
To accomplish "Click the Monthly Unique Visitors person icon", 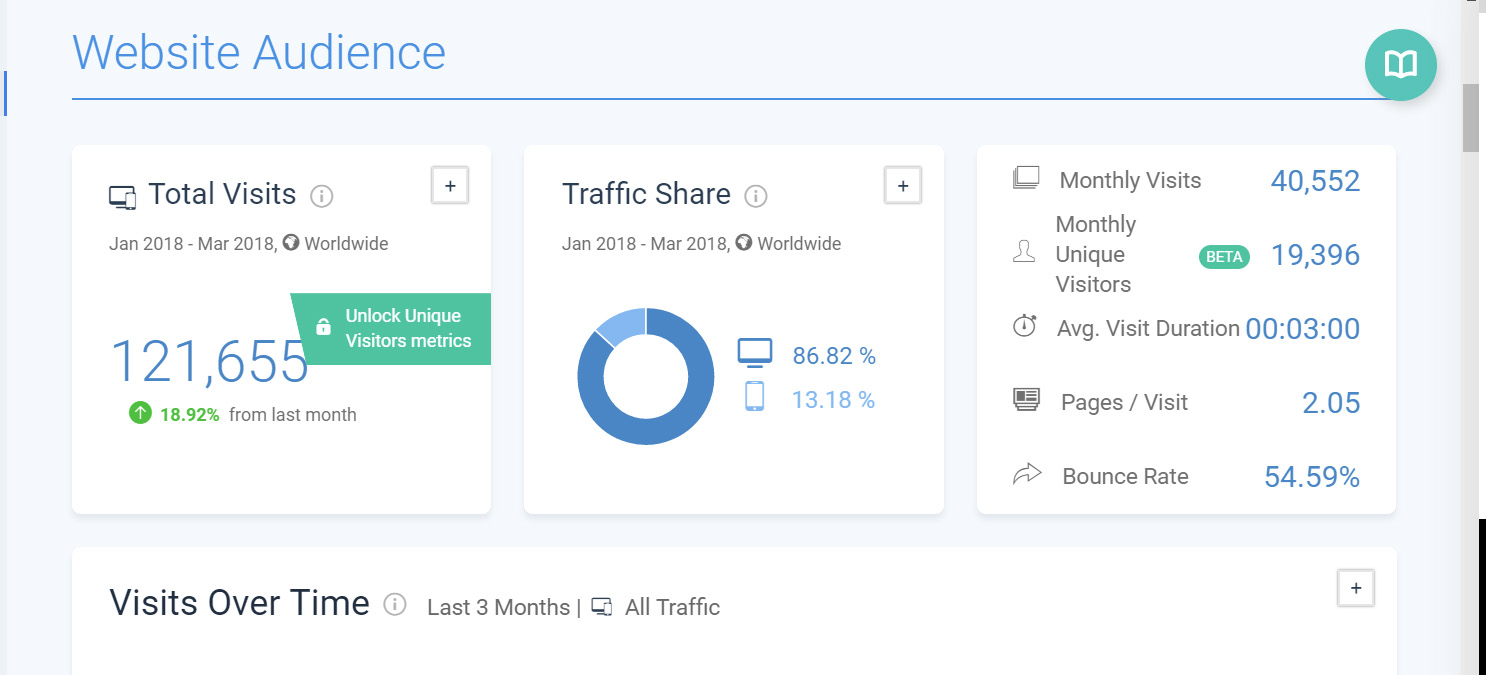I will point(1023,252).
